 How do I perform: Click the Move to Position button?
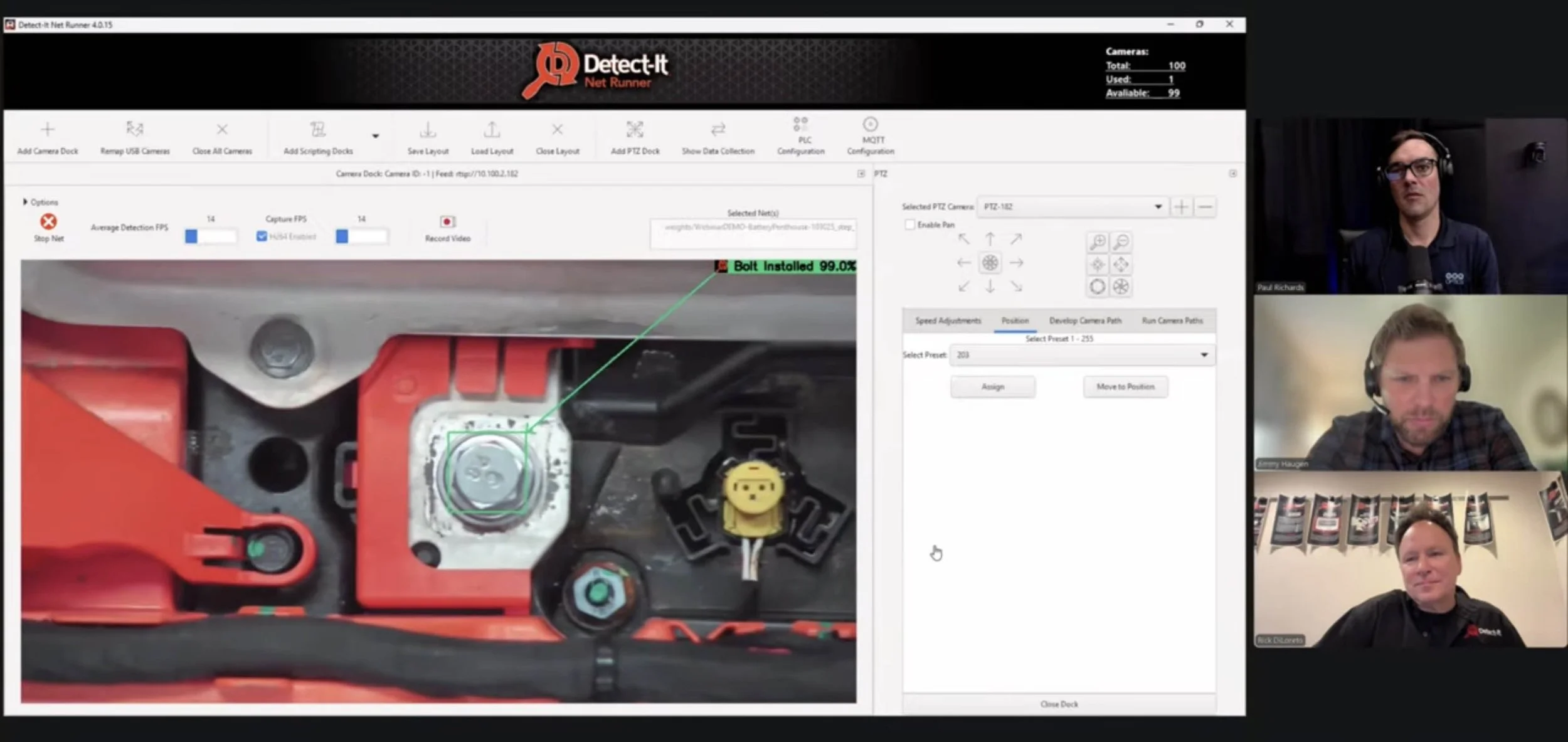click(x=1125, y=387)
